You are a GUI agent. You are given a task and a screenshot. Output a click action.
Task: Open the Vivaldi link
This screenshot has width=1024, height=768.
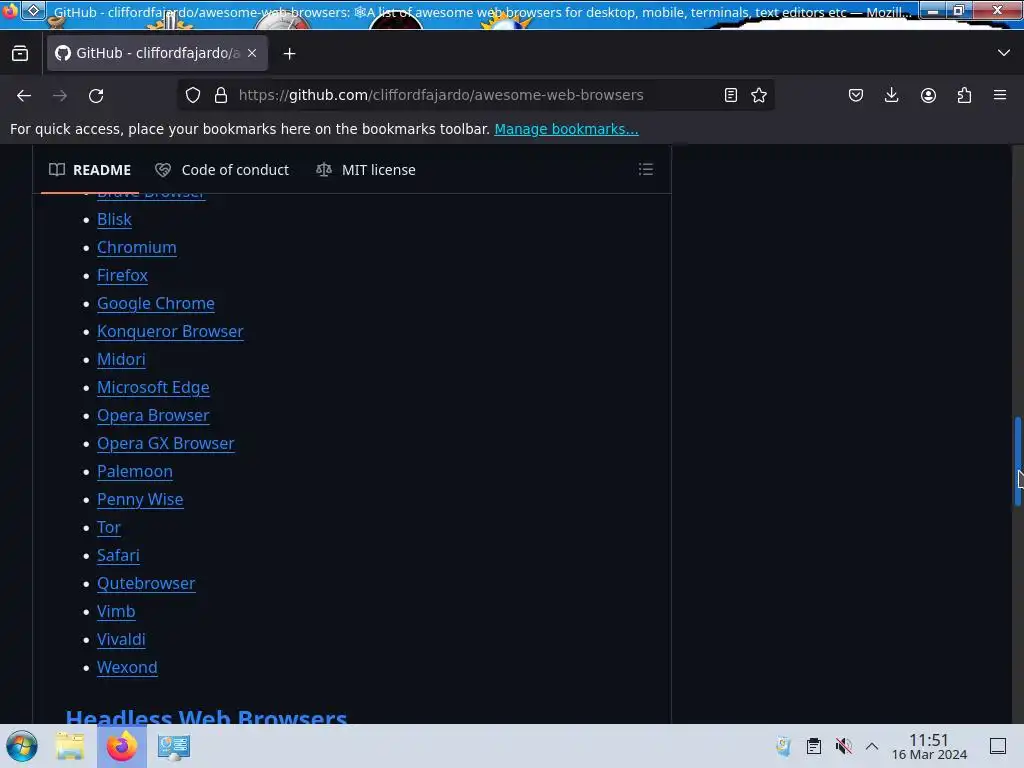click(x=121, y=640)
